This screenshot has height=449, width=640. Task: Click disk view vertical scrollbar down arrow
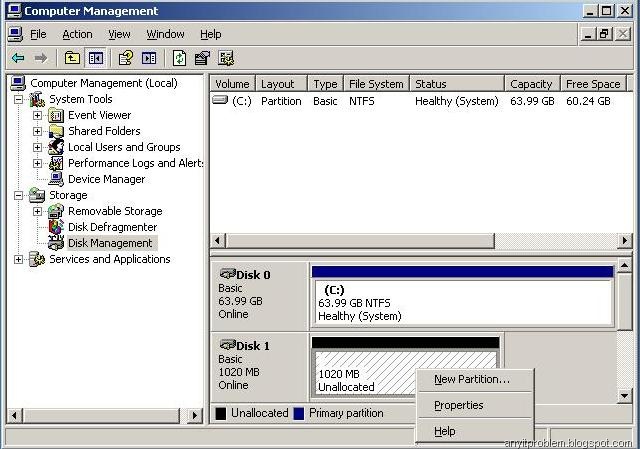pos(624,396)
